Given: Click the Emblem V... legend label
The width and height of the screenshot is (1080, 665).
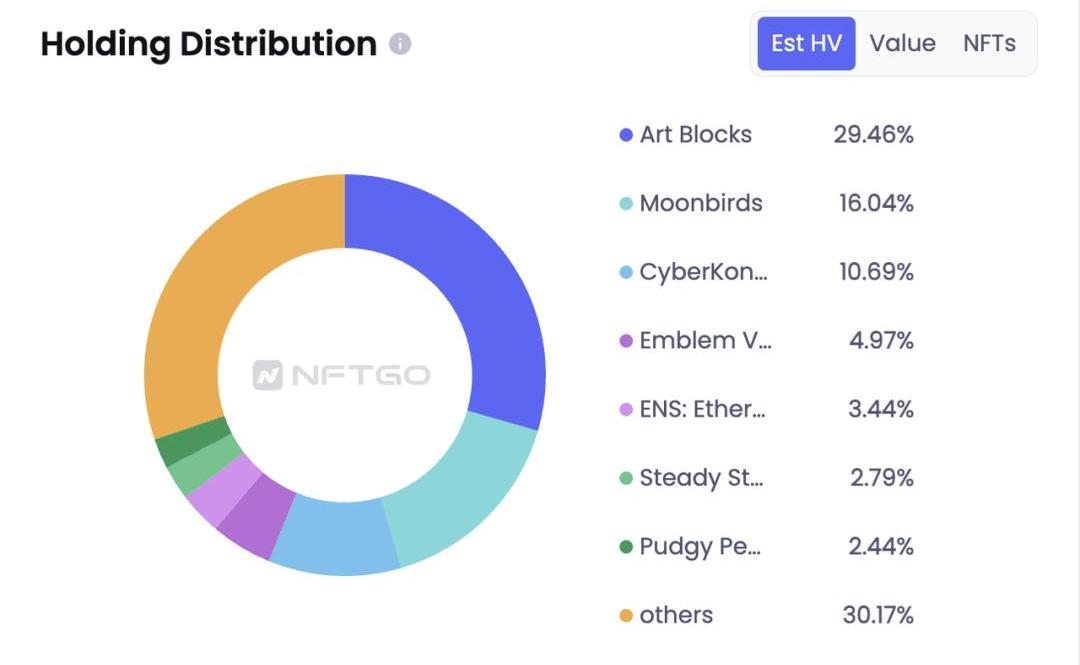Looking at the screenshot, I should tap(705, 341).
